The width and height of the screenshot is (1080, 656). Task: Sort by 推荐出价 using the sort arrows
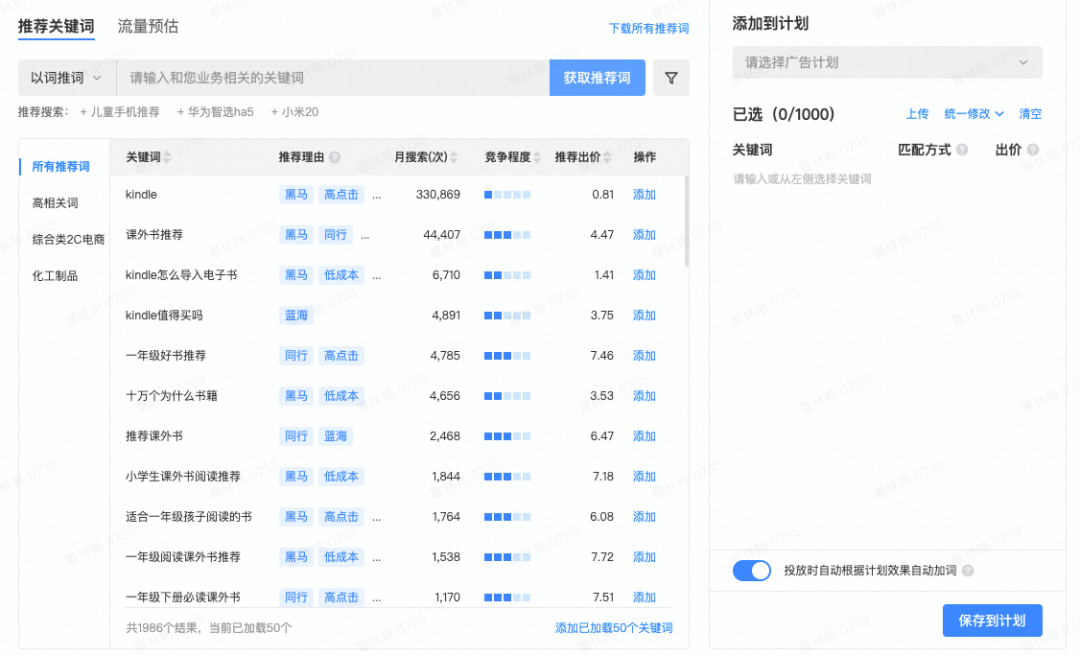coord(608,158)
